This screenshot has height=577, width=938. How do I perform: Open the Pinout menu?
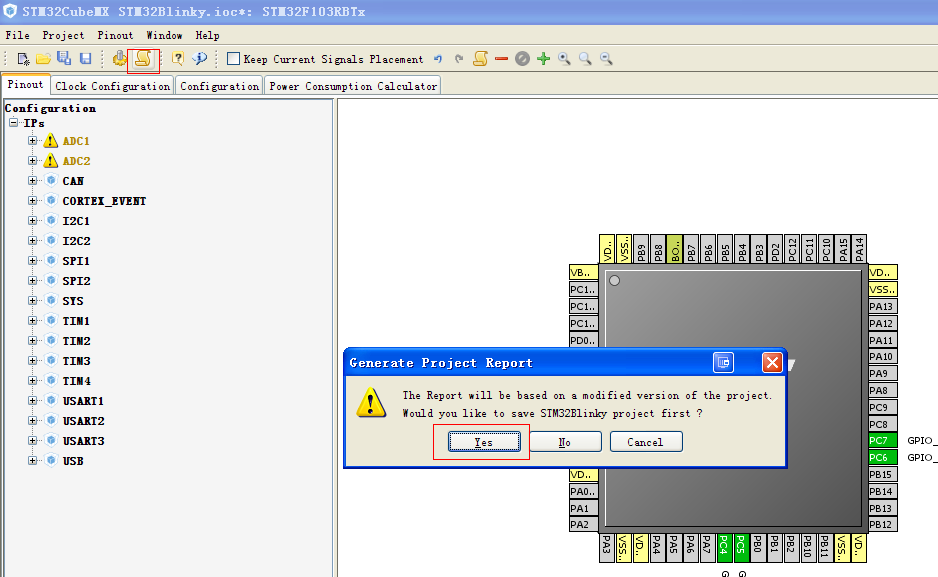tap(115, 35)
